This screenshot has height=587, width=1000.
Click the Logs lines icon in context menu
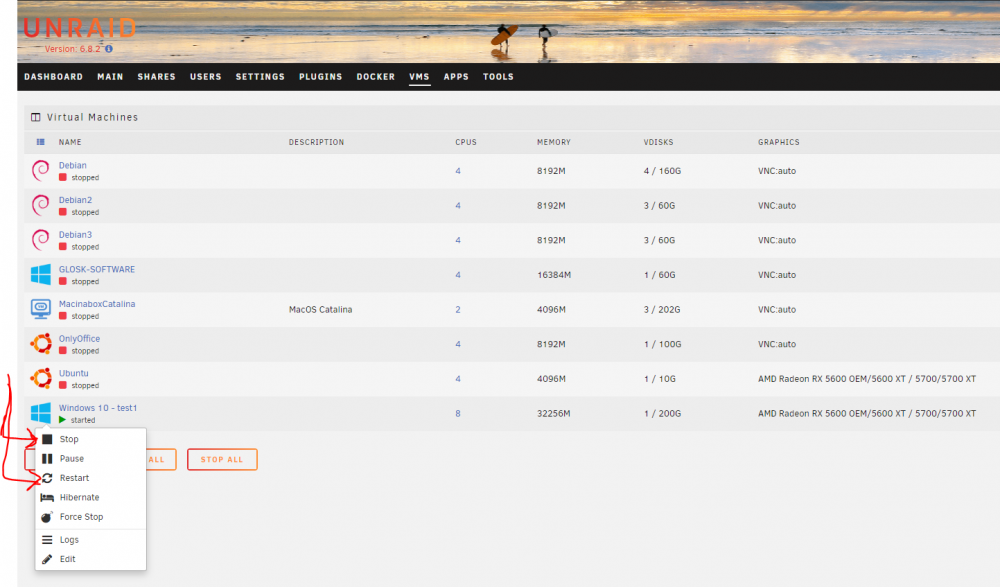click(47, 540)
